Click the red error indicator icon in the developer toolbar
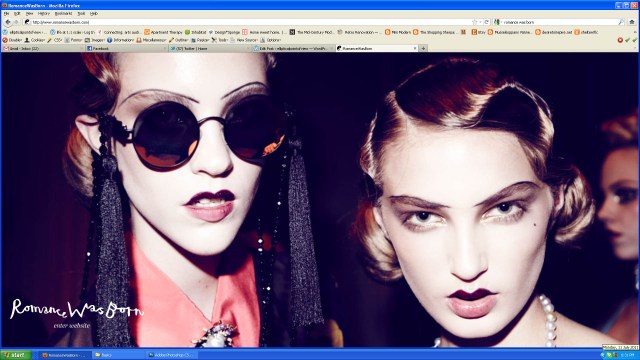Viewport: 640px width, 360px height. [x=620, y=40]
